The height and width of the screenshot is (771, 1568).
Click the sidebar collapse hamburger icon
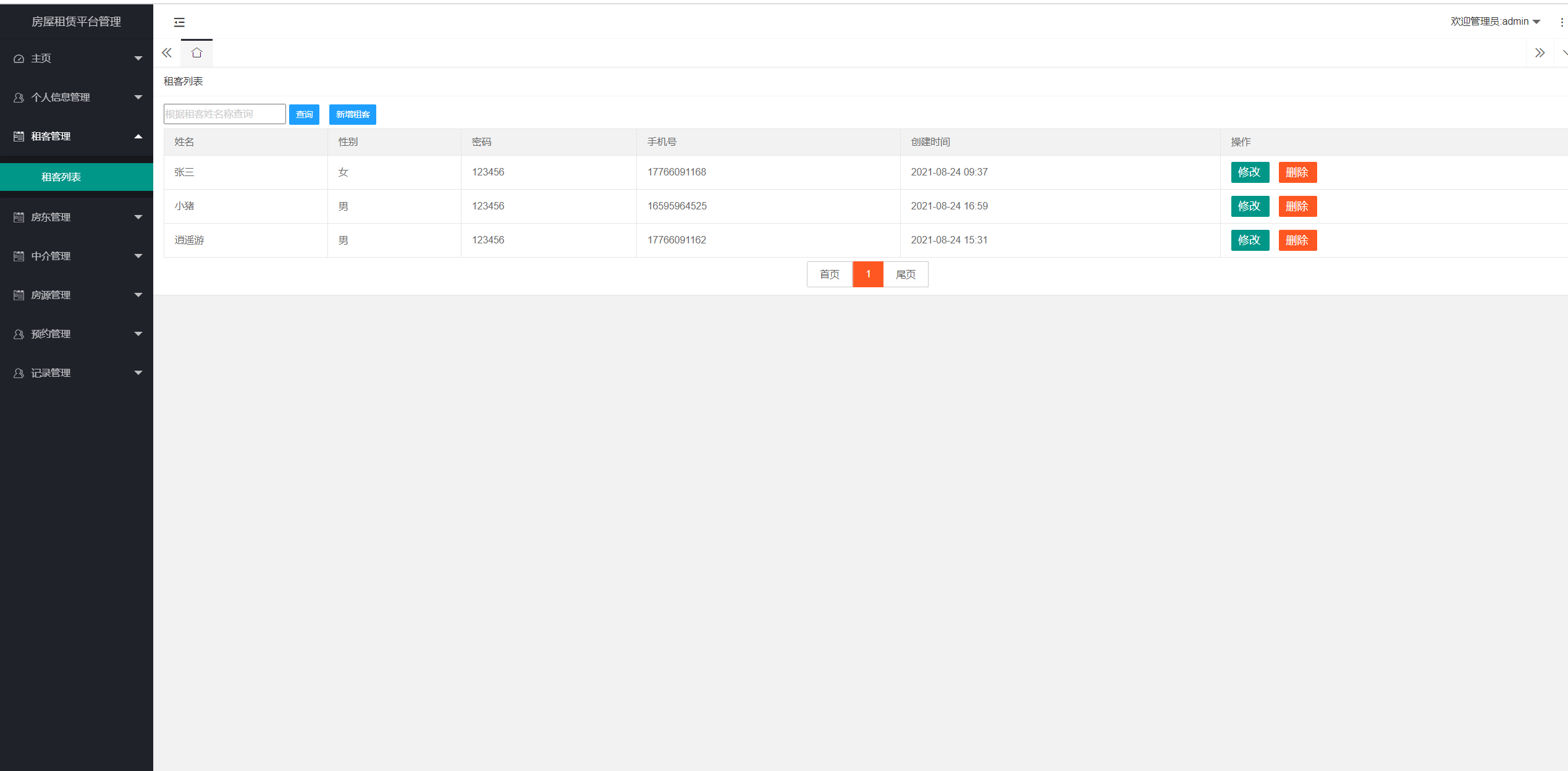(x=179, y=22)
